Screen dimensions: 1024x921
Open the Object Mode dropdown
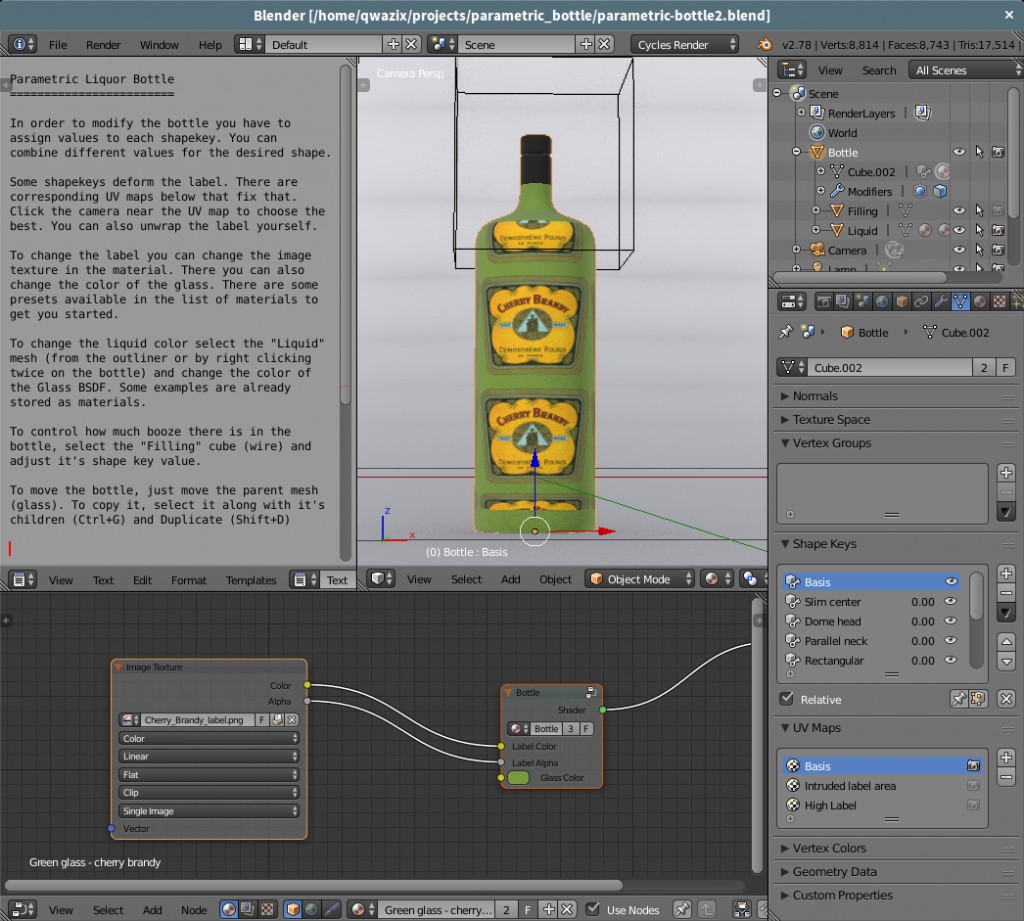(x=638, y=578)
